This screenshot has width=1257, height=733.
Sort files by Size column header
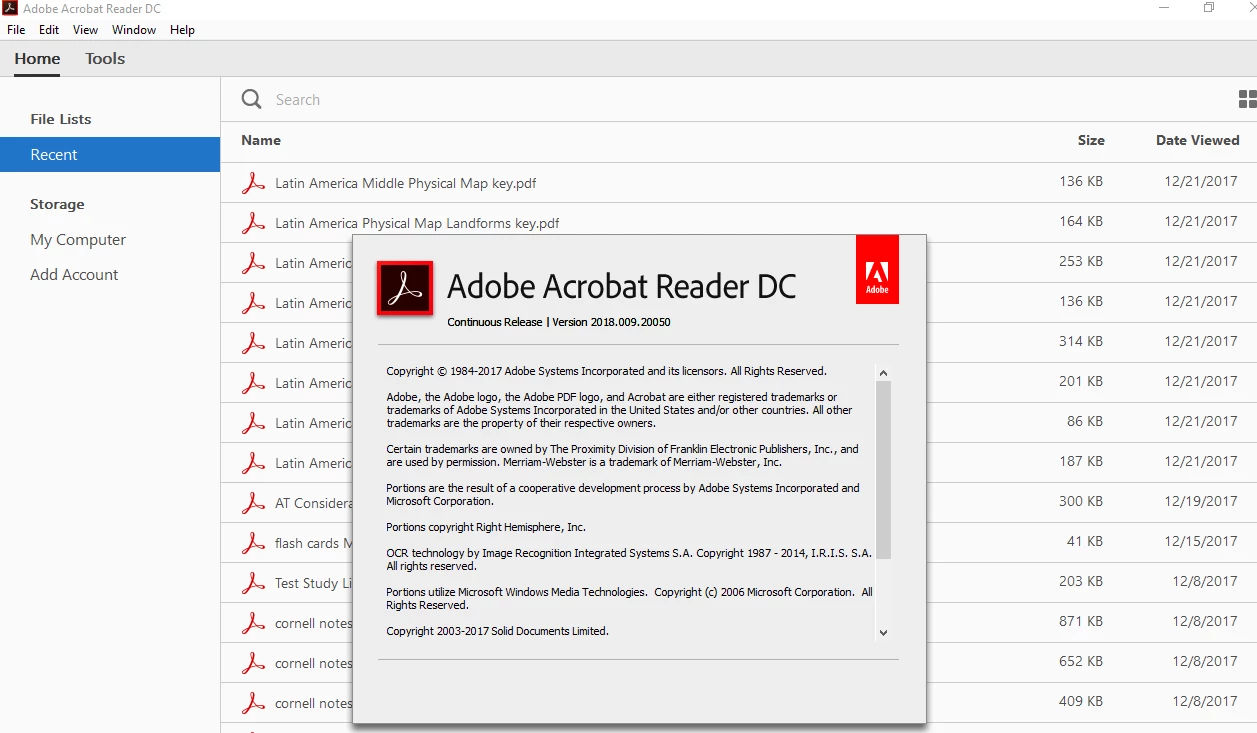coord(1091,140)
